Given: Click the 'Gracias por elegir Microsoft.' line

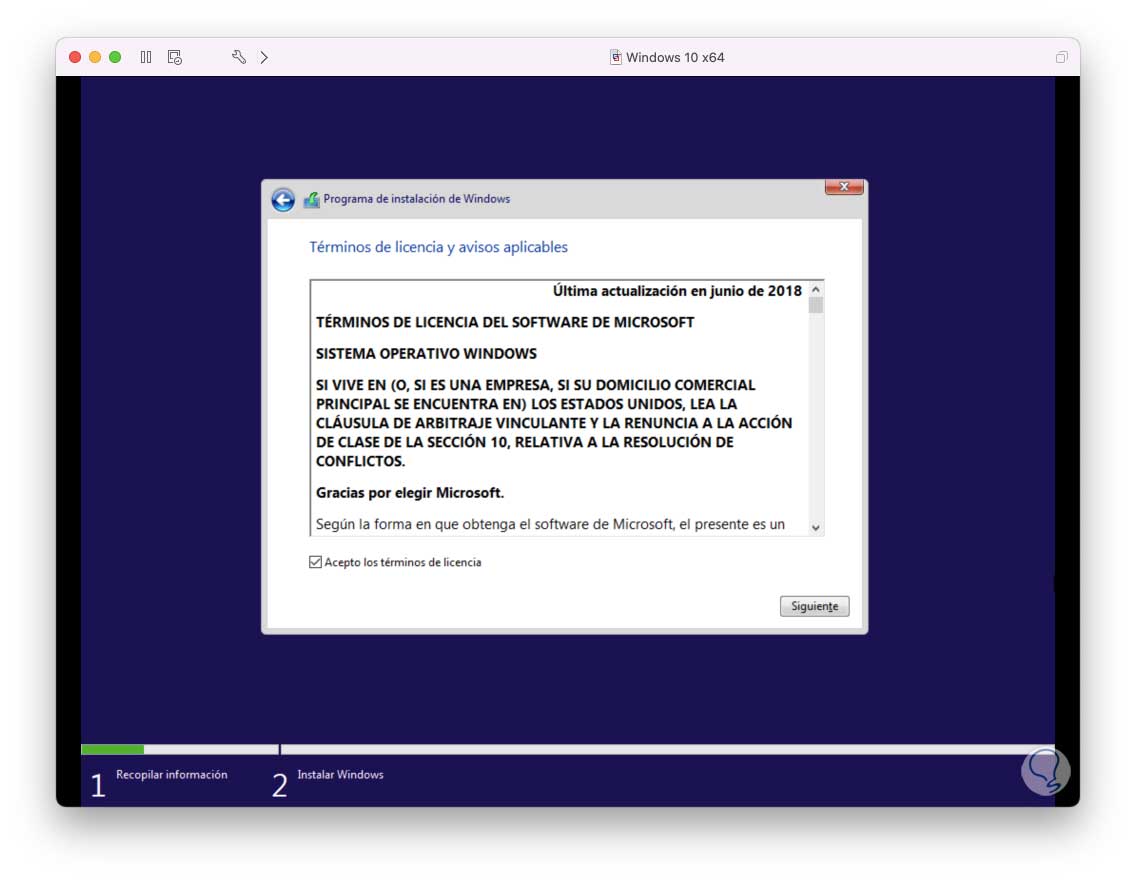Looking at the screenshot, I should (409, 493).
